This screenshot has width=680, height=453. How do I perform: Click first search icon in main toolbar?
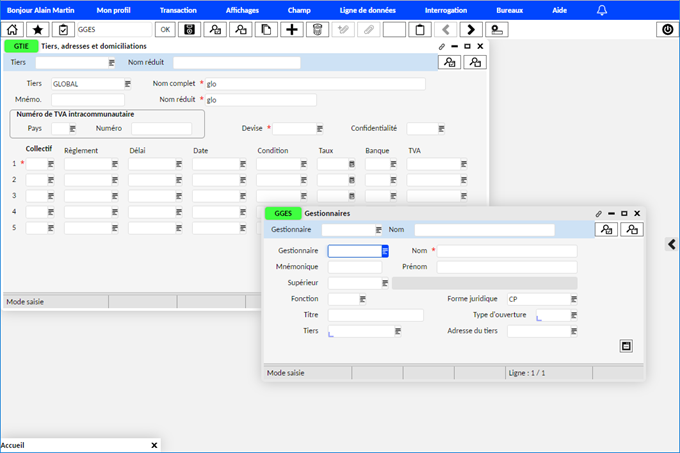(x=215, y=29)
